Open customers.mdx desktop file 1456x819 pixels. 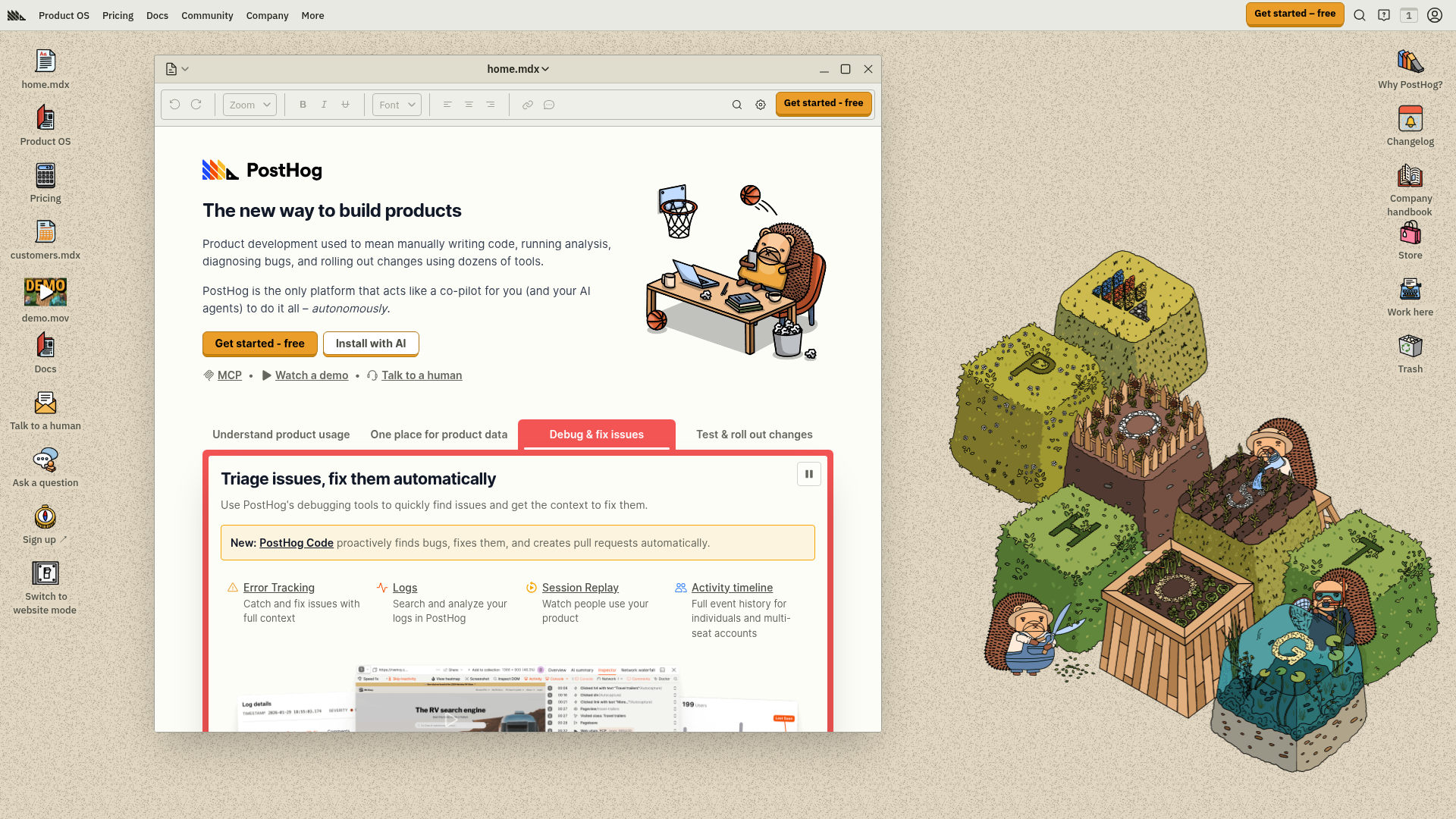(x=45, y=240)
